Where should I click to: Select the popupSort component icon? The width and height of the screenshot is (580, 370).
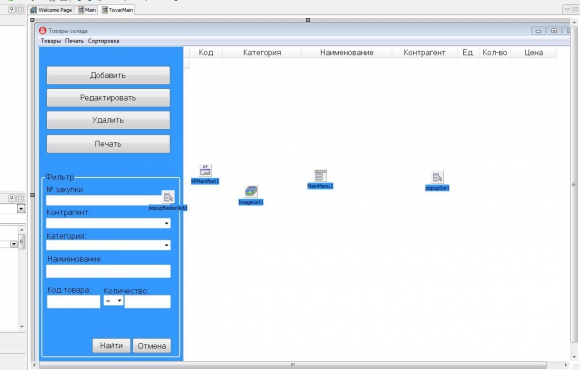tap(437, 177)
